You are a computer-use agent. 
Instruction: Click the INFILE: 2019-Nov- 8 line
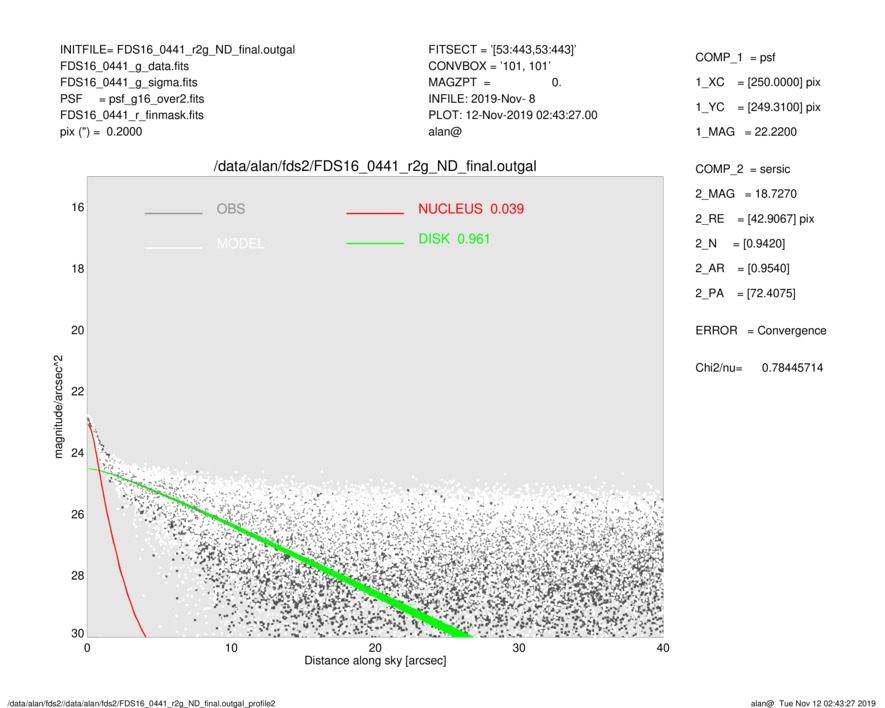tap(481, 99)
